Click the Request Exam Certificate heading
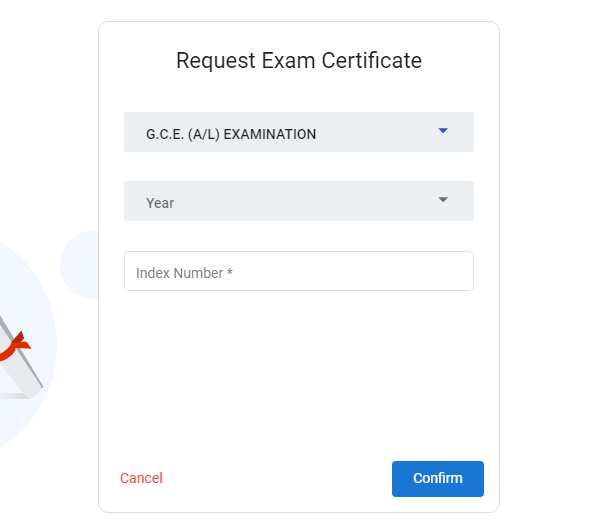This screenshot has width=598, height=523. [x=299, y=61]
